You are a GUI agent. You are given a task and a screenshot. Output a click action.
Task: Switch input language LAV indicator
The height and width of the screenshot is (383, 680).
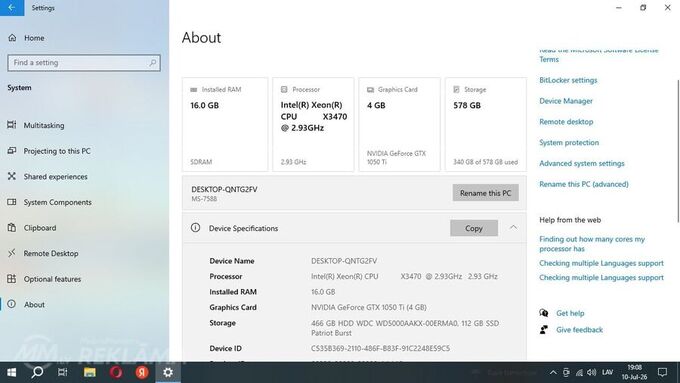tap(608, 373)
